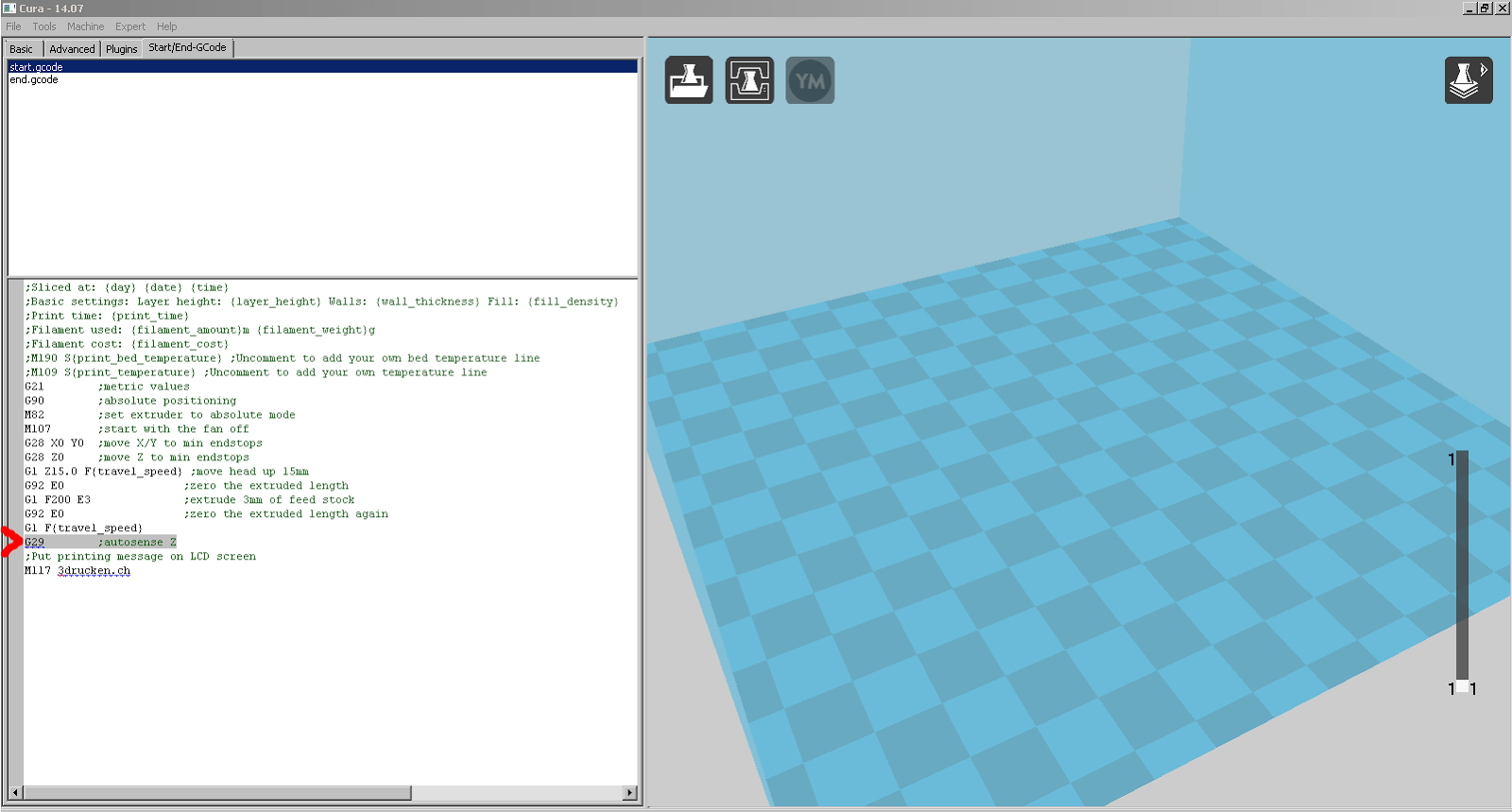1512x812 pixels.
Task: Switch to the Basic tab
Action: coord(22,49)
